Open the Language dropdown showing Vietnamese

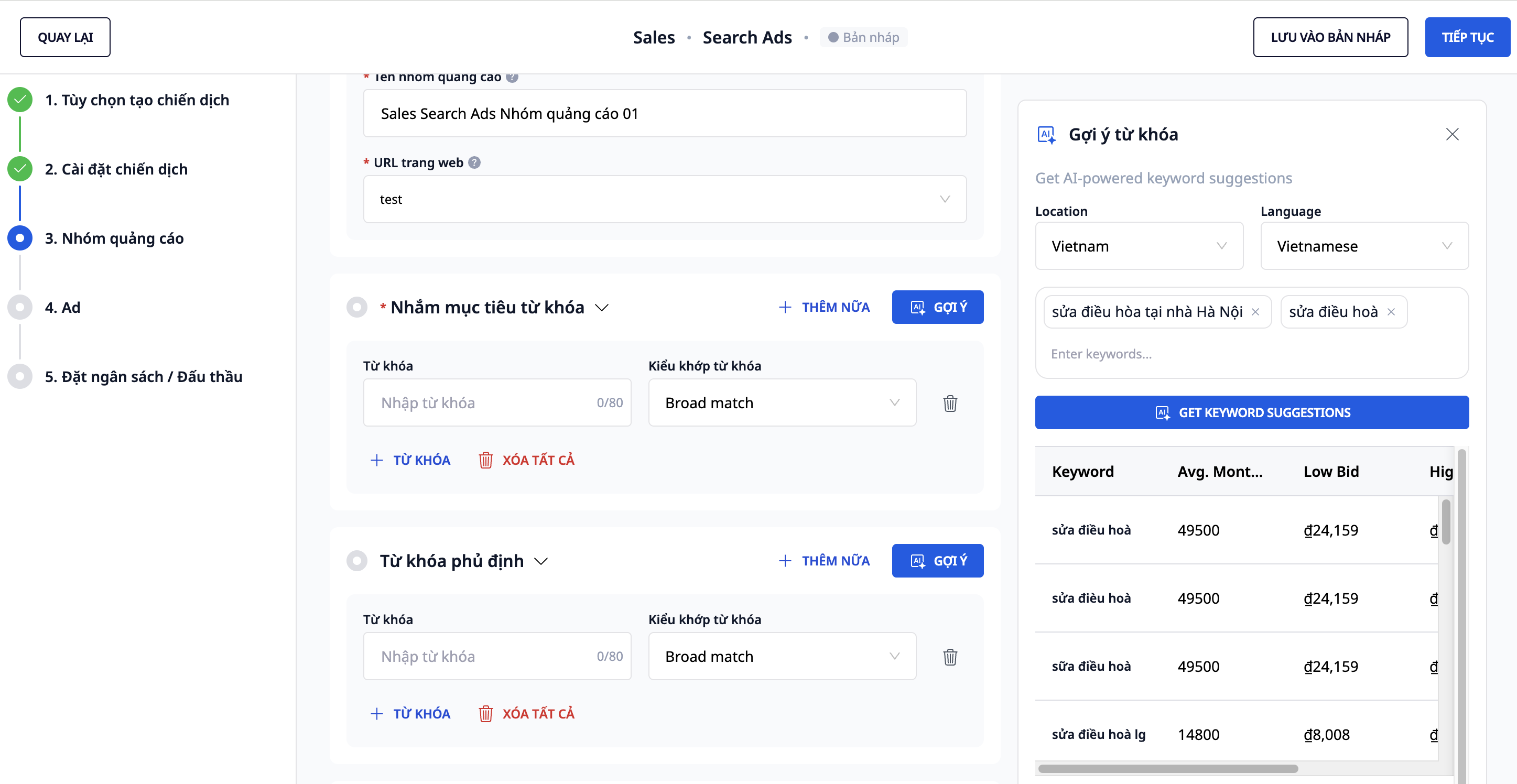1363,246
